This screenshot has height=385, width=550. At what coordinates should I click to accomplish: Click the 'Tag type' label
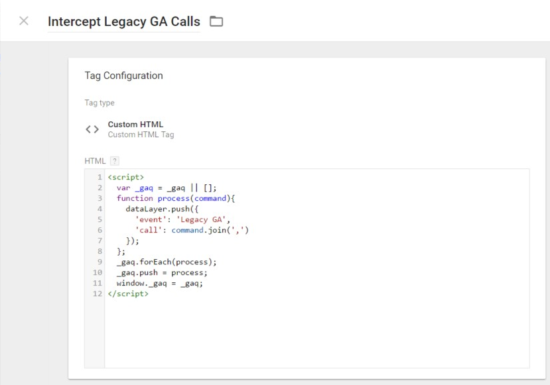tap(100, 103)
